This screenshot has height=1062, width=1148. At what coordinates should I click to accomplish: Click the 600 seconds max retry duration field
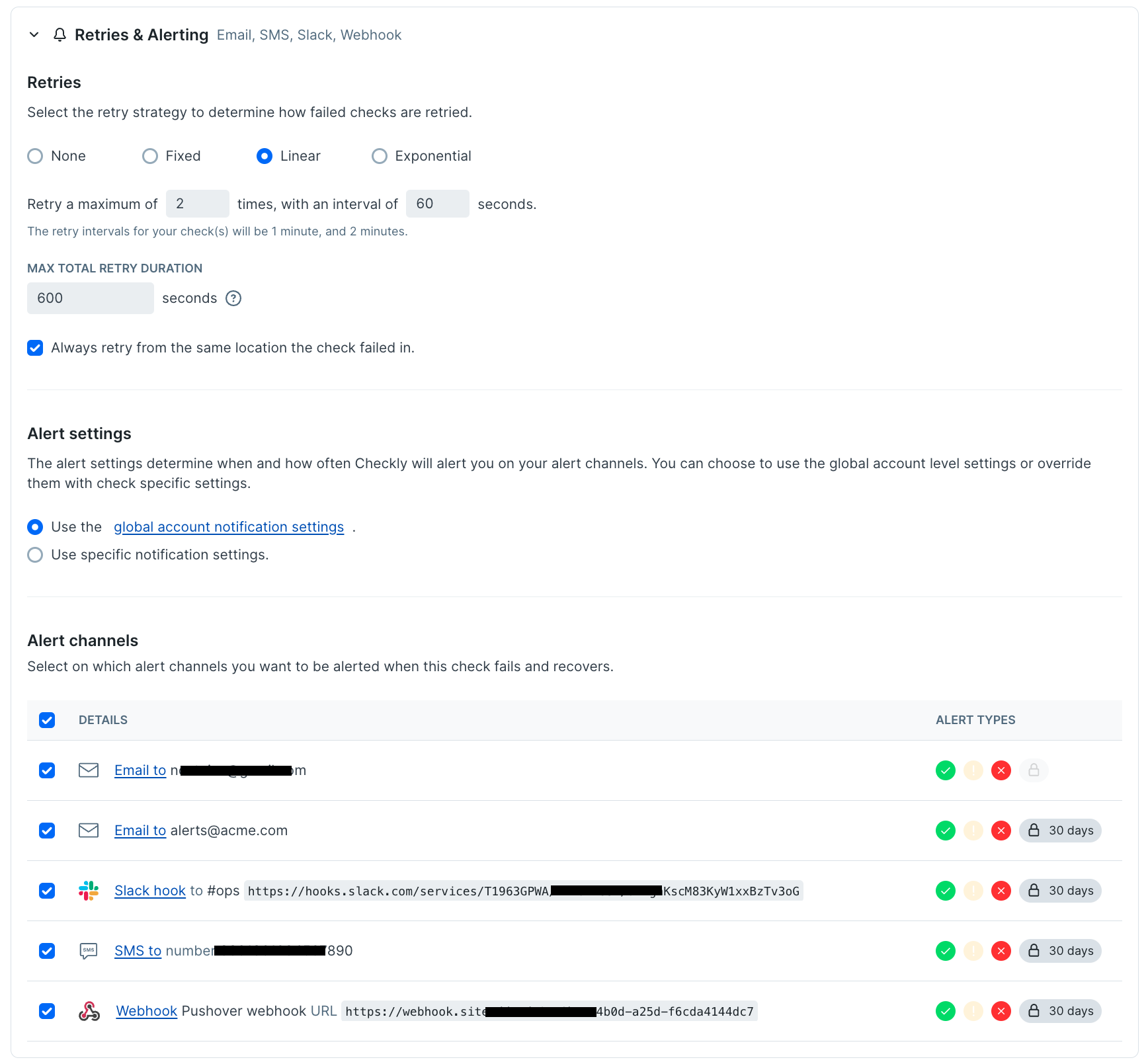tap(91, 298)
